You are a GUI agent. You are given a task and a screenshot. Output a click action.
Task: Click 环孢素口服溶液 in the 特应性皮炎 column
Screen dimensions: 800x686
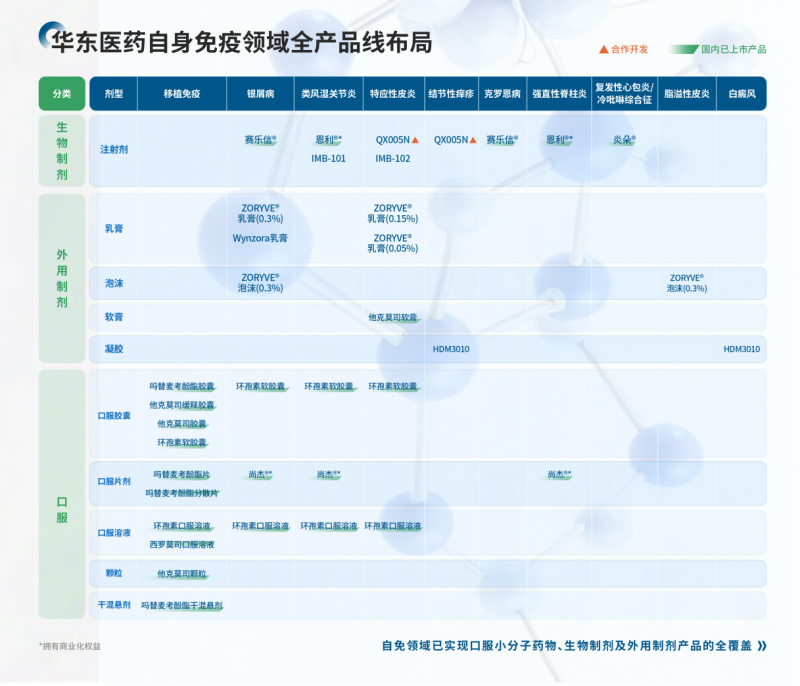click(393, 526)
